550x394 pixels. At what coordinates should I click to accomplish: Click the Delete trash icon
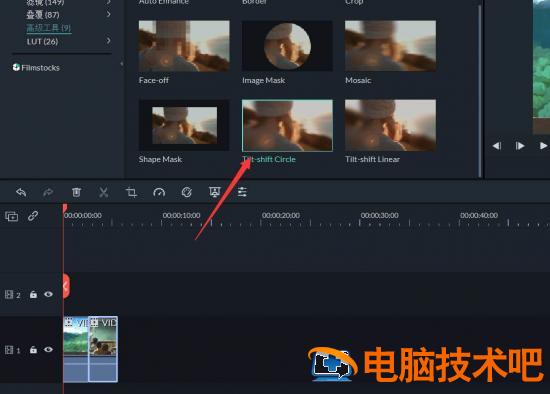[76, 192]
